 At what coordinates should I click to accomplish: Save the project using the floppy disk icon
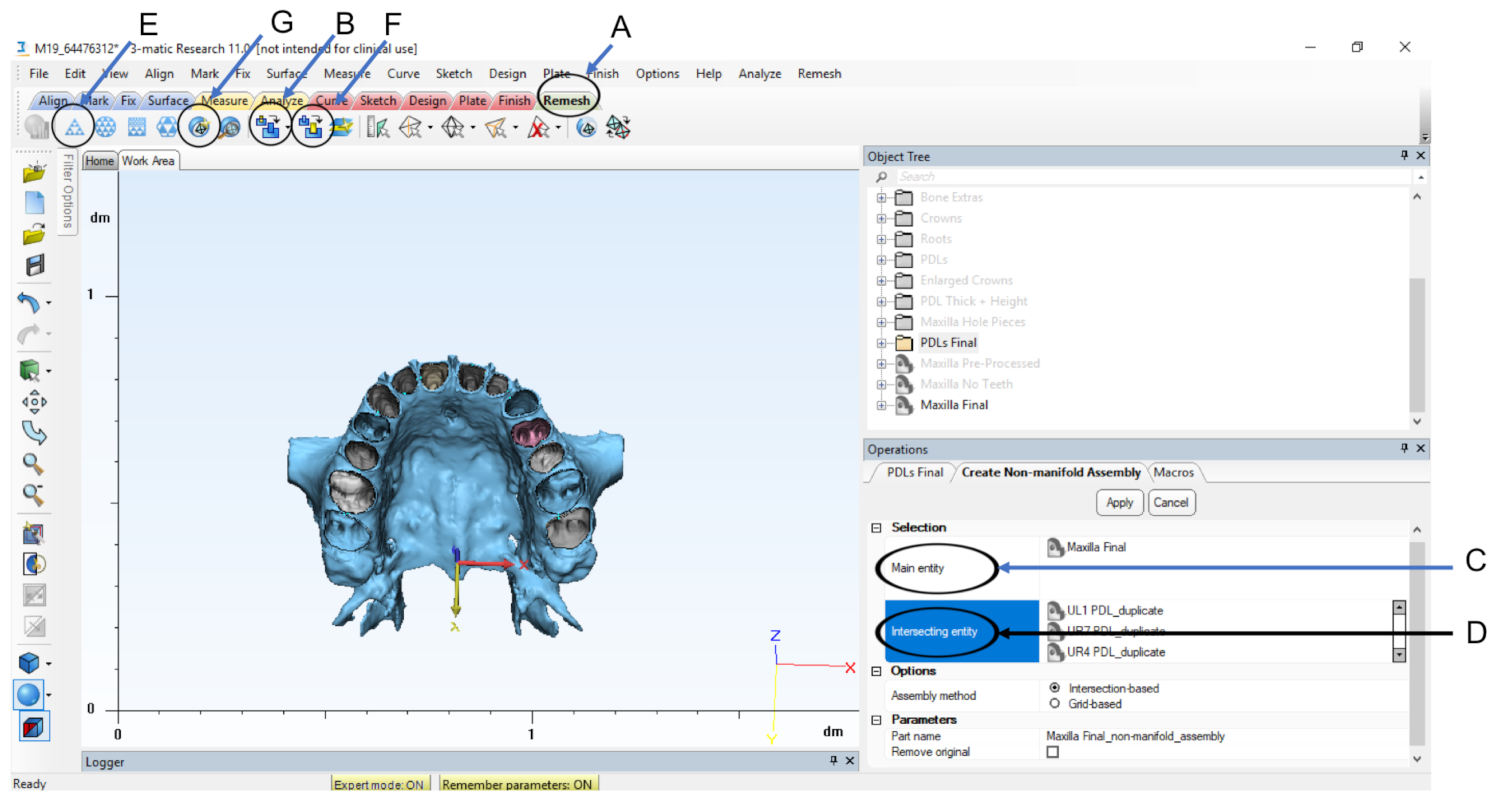pyautogui.click(x=35, y=266)
